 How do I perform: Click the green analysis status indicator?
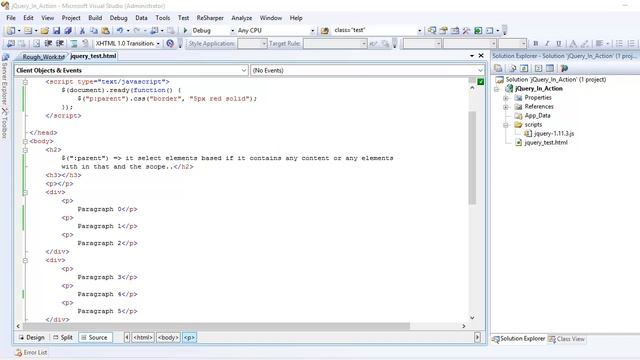pyautogui.click(x=481, y=82)
